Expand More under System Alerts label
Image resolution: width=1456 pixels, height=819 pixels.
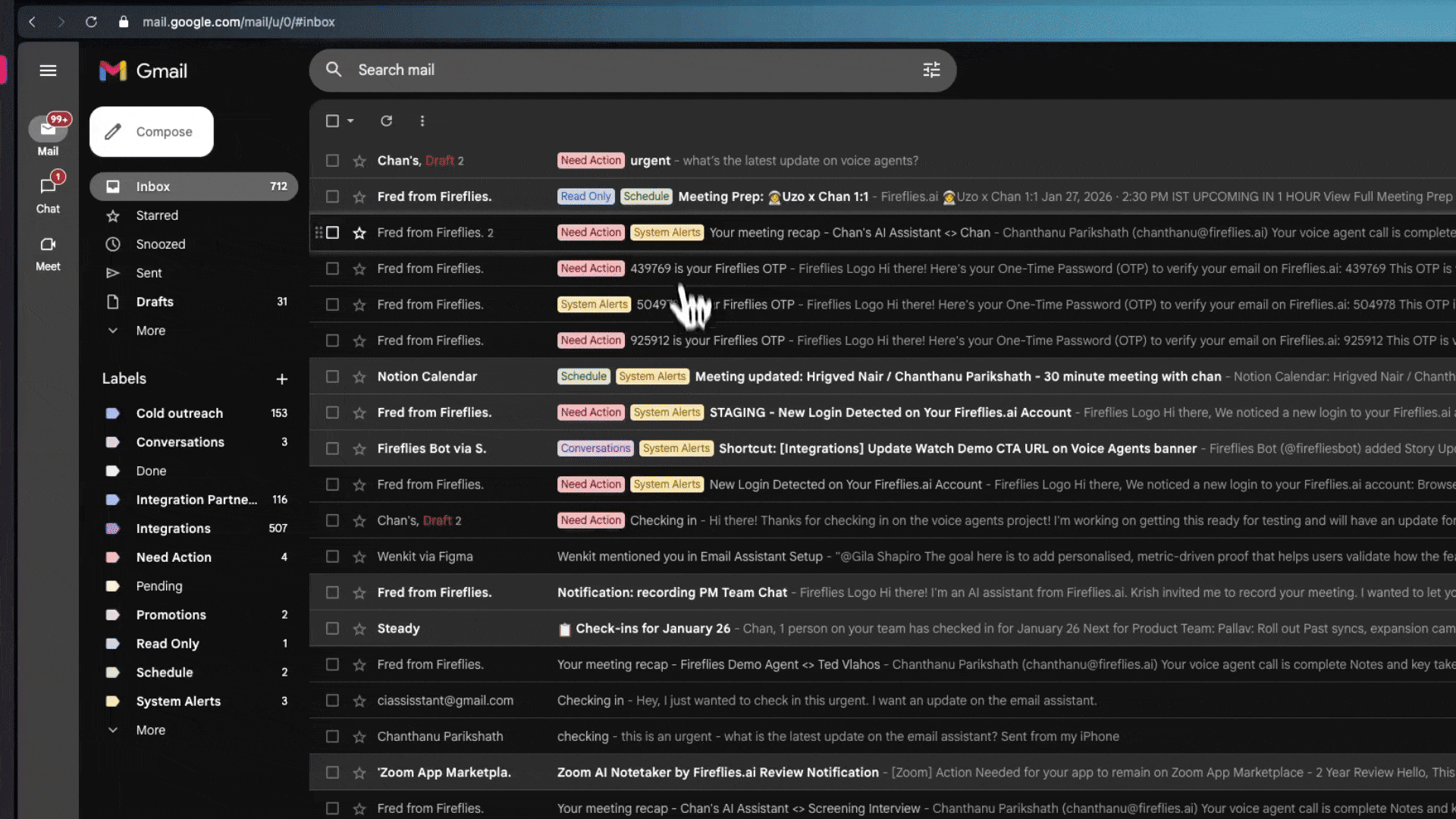click(150, 730)
